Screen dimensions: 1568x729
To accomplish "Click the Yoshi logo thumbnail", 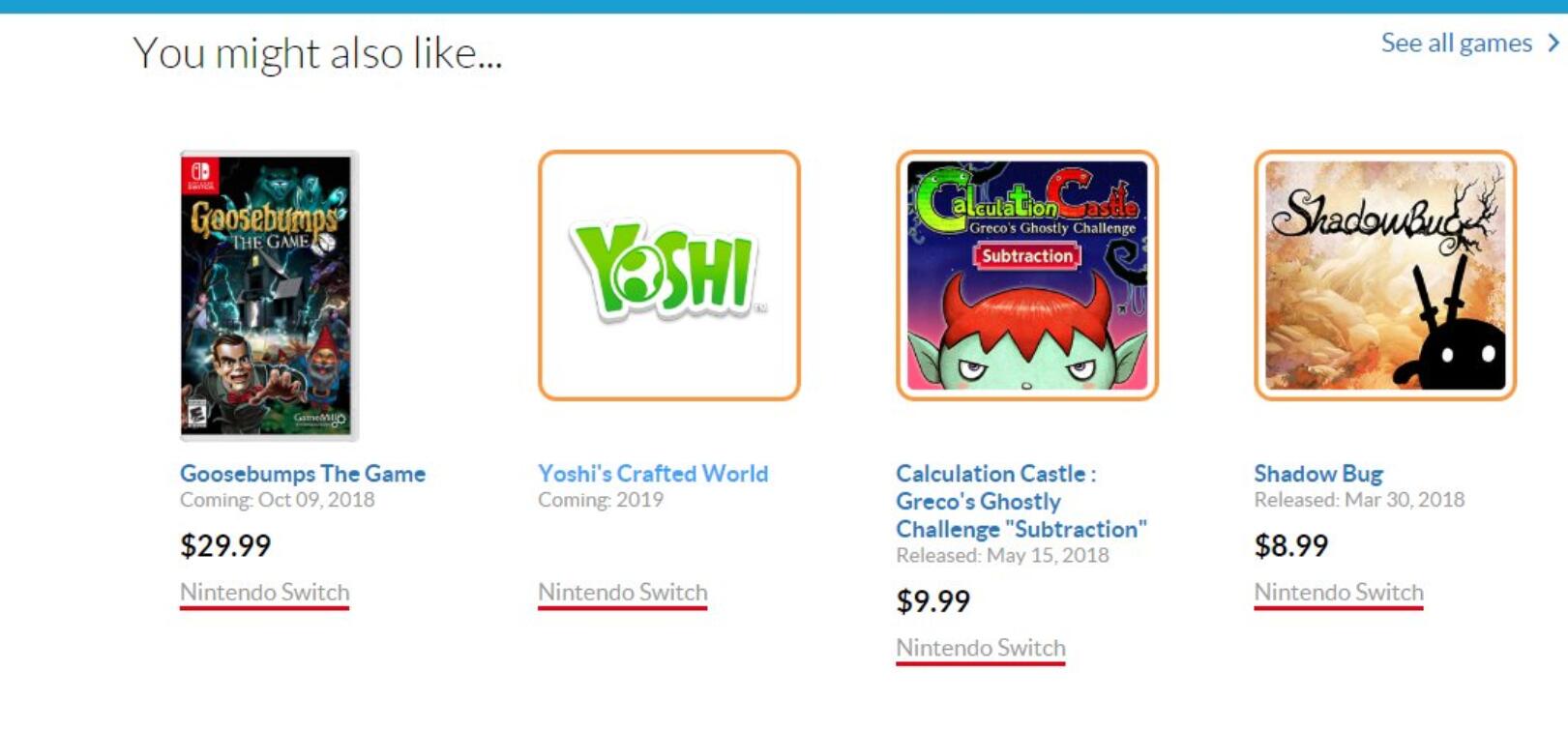I will (x=668, y=275).
